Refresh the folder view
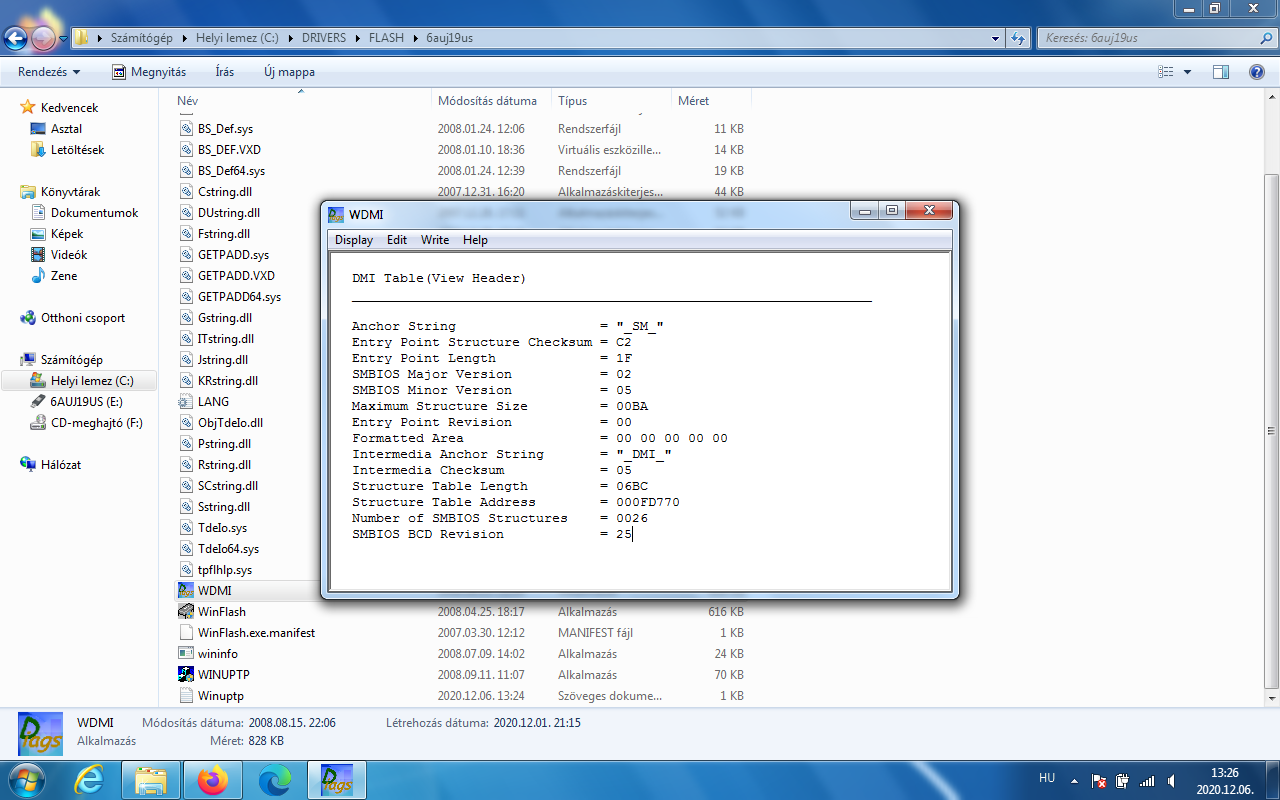Viewport: 1280px width, 800px height. (x=1018, y=38)
